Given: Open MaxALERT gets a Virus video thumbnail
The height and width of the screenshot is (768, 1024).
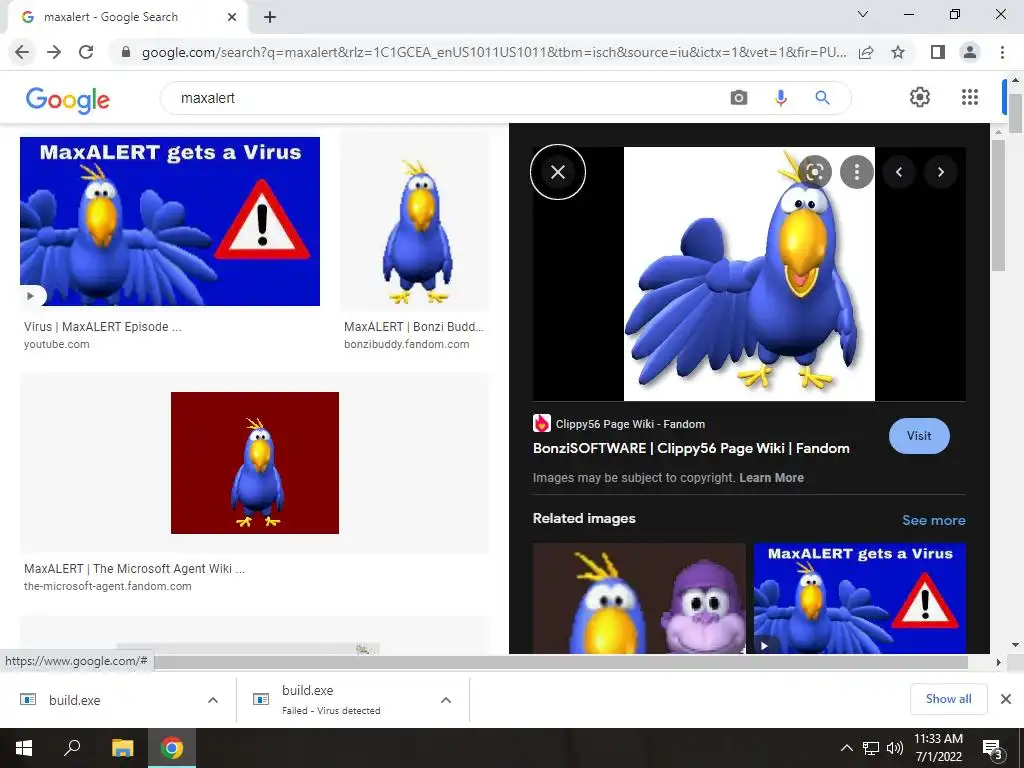Looking at the screenshot, I should pos(170,221).
